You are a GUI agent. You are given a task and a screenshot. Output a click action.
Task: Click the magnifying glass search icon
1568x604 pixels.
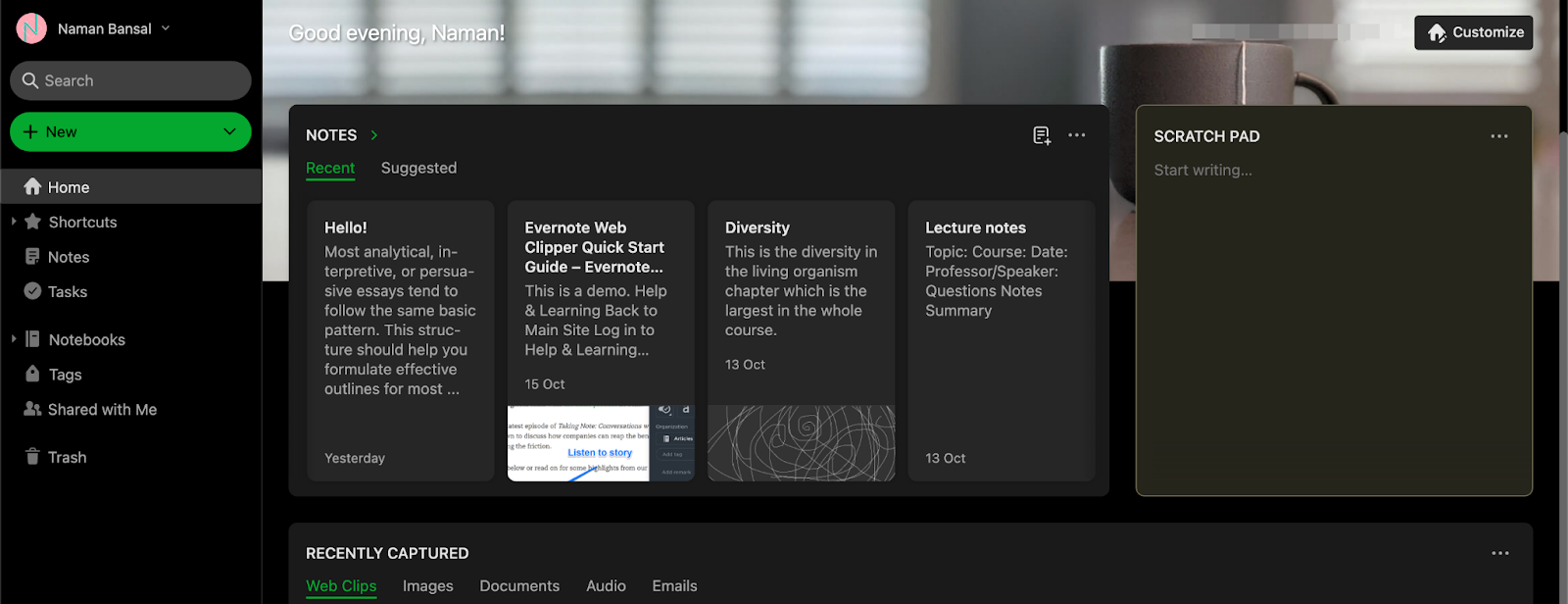pos(30,80)
